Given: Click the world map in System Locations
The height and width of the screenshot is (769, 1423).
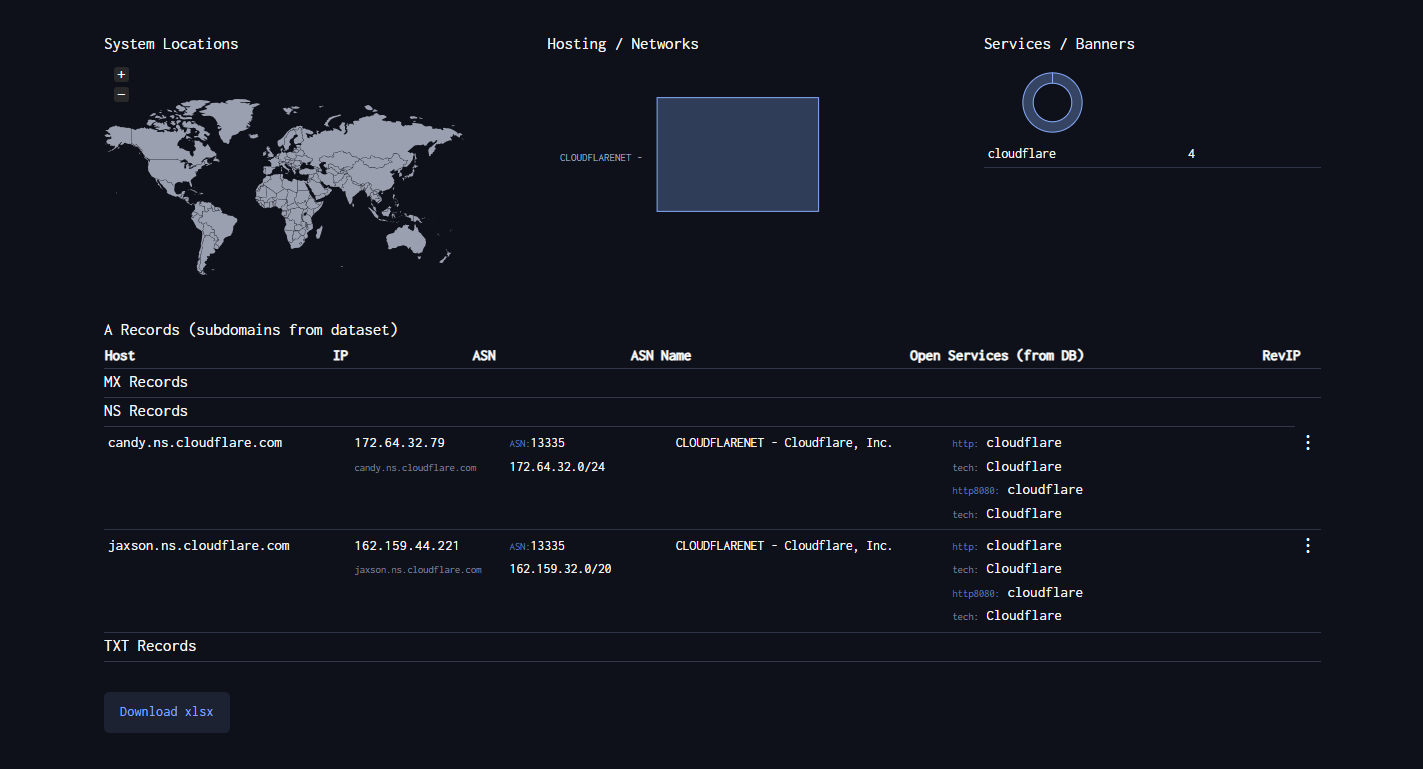Looking at the screenshot, I should tap(283, 186).
